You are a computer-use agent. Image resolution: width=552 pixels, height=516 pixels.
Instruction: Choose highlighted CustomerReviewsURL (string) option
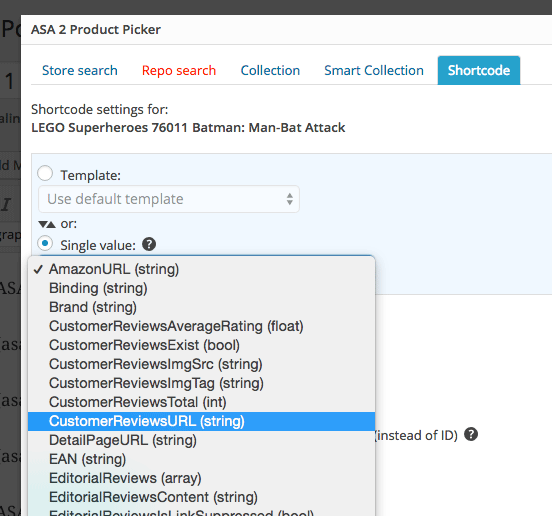[201, 421]
